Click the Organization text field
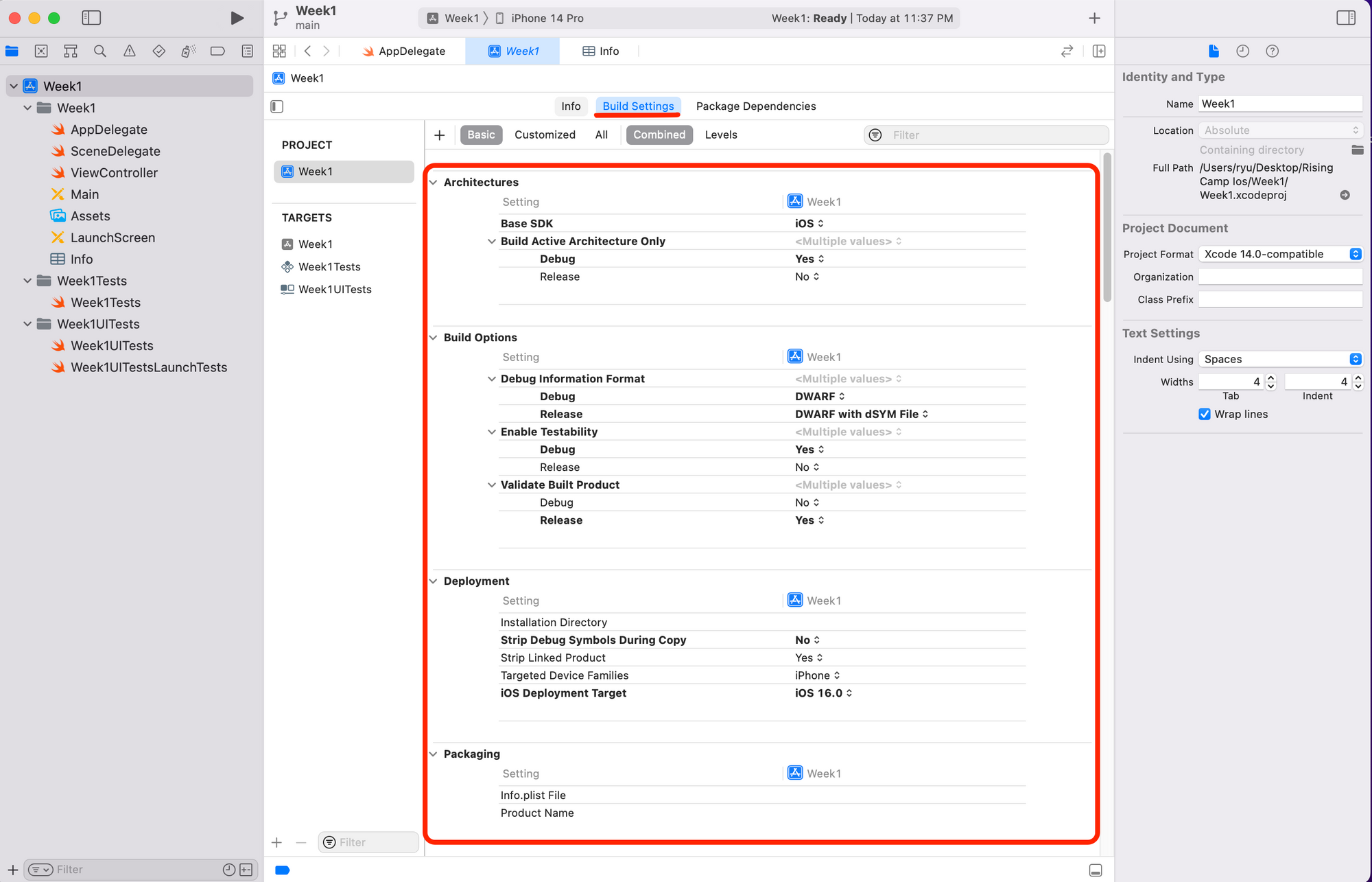Image resolution: width=1372 pixels, height=882 pixels. point(1280,277)
